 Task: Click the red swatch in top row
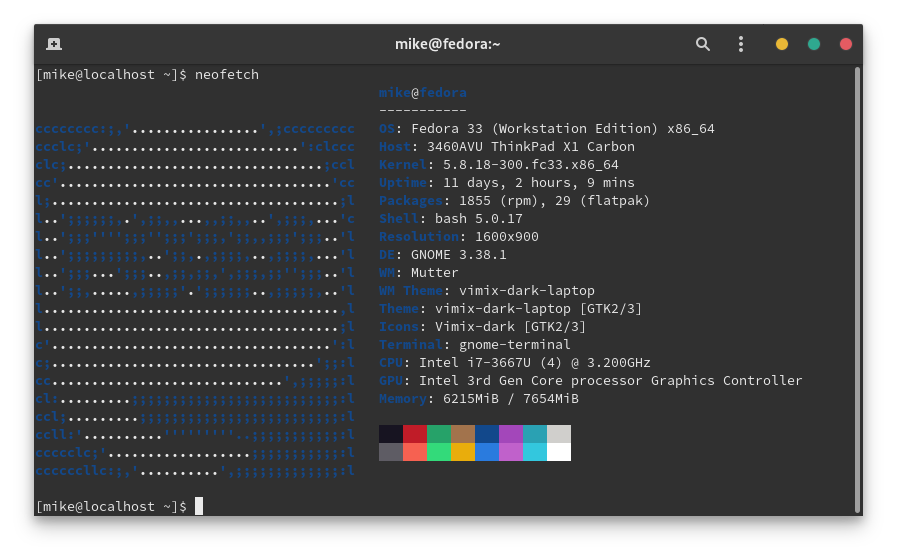click(x=415, y=434)
